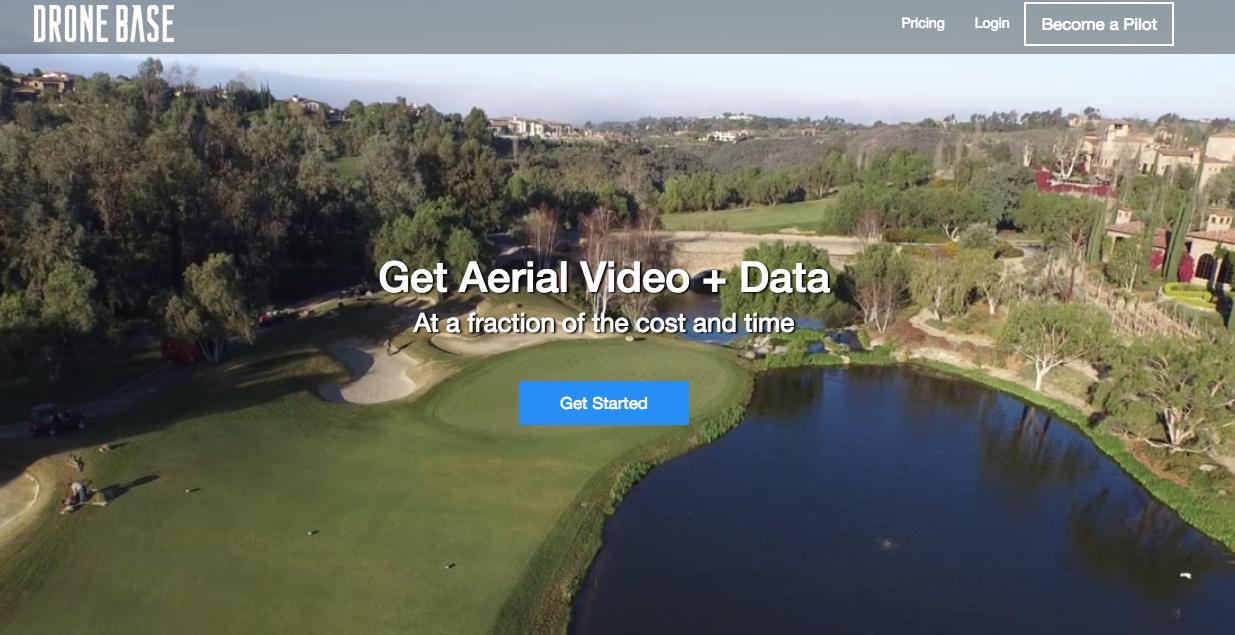Click the red vehicle near the trees

(180, 350)
